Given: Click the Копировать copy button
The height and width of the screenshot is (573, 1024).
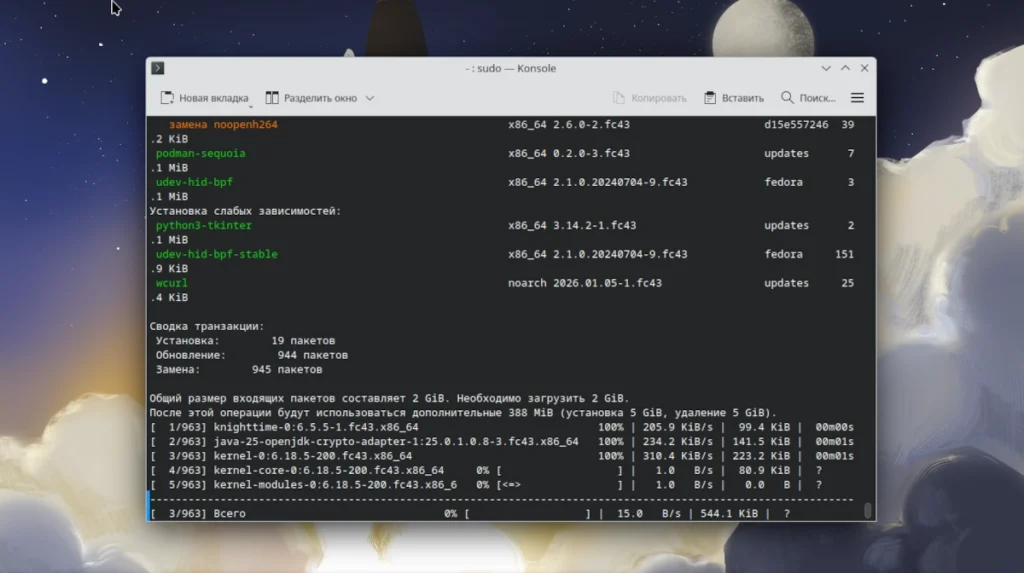Looking at the screenshot, I should [650, 98].
